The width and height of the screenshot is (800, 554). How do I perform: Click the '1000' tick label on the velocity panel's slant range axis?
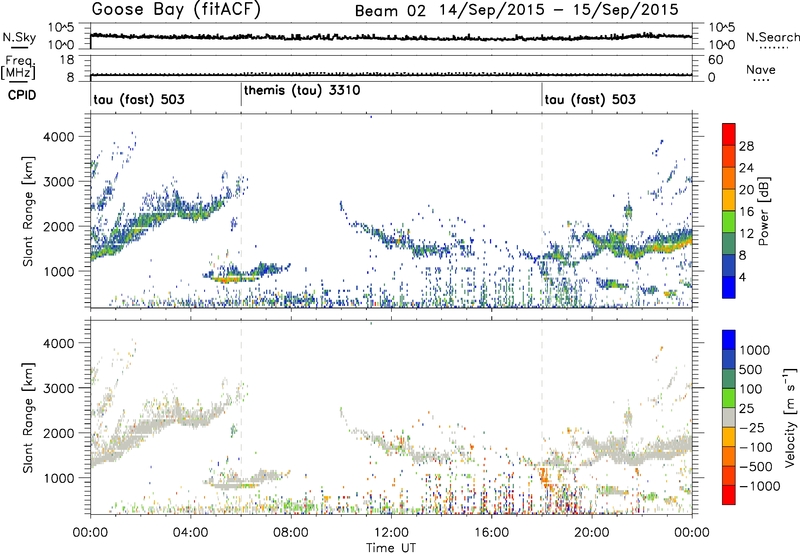(x=58, y=478)
